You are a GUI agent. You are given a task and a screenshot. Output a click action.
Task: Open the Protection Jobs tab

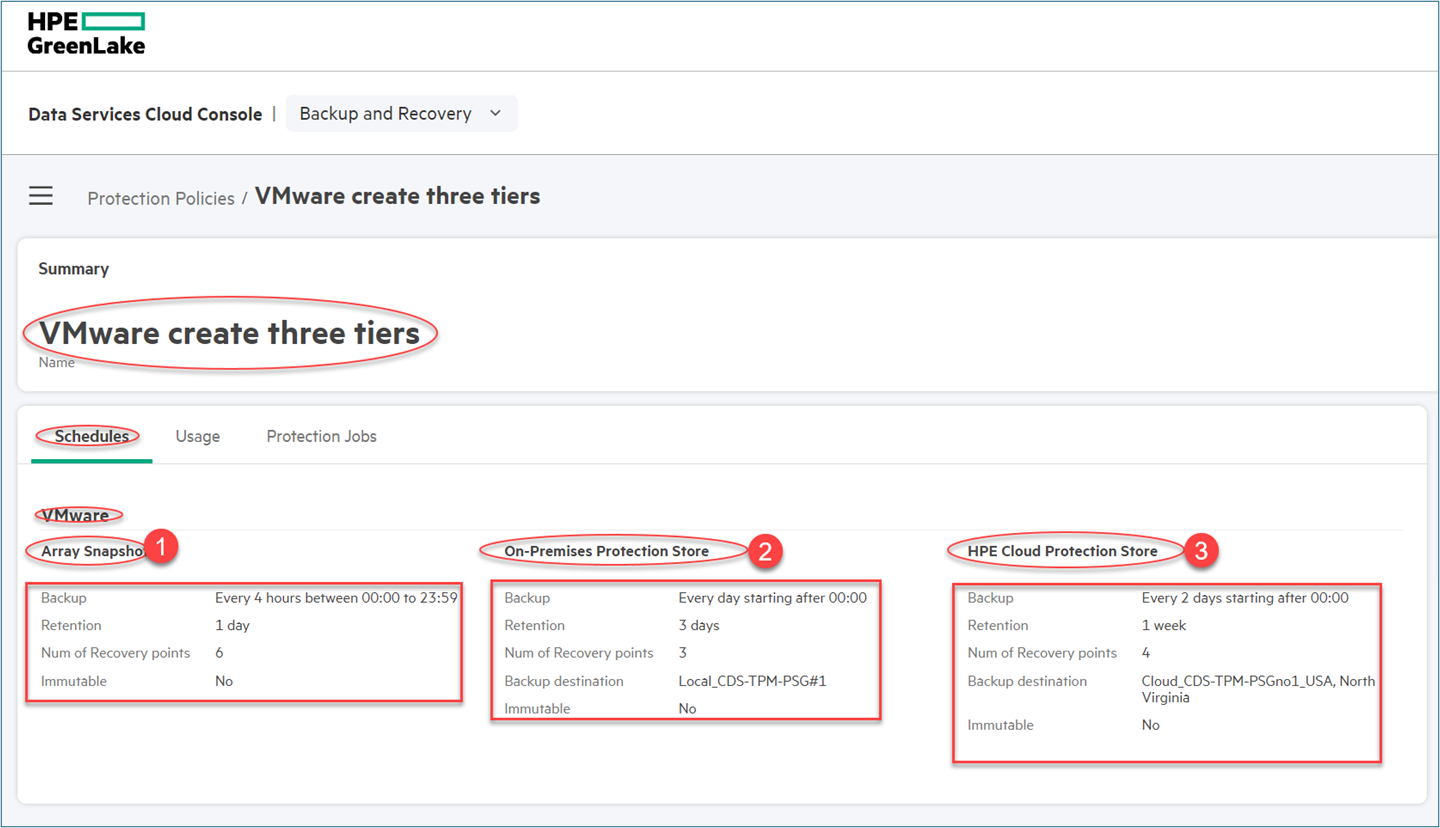pos(321,436)
